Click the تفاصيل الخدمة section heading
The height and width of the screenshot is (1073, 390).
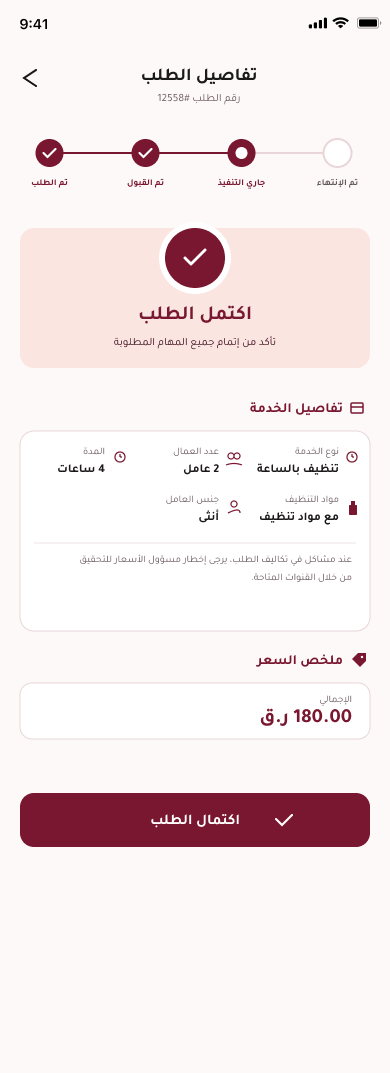point(296,409)
